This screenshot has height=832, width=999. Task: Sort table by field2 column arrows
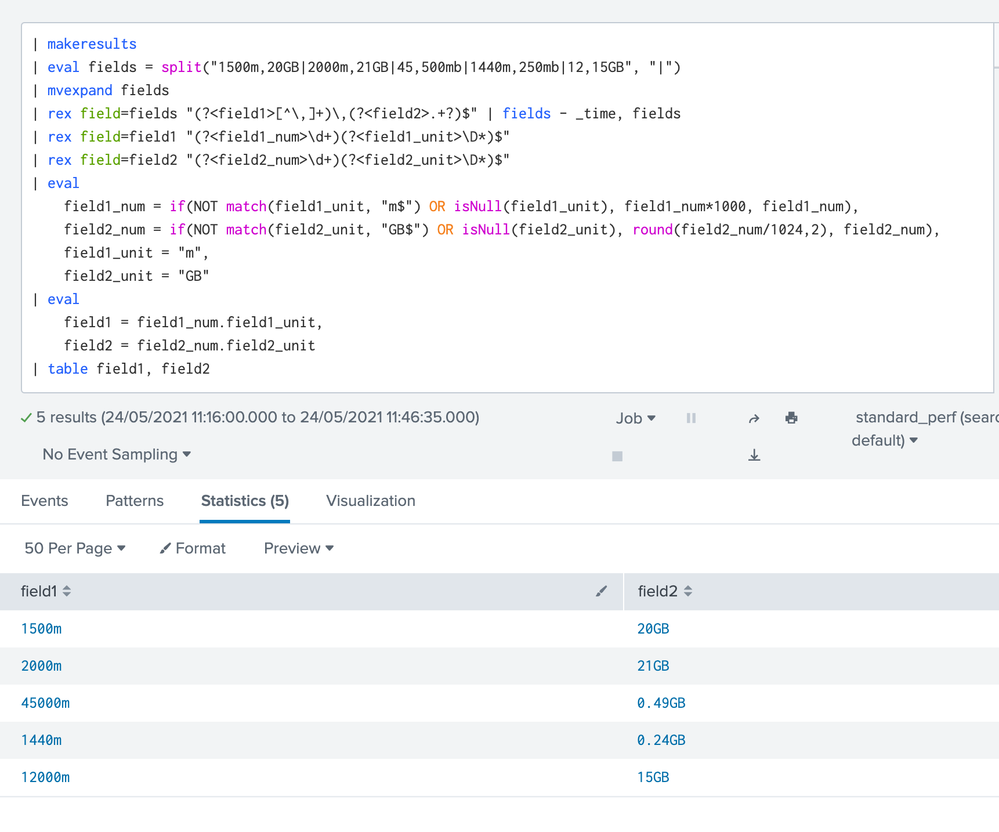pyautogui.click(x=688, y=592)
